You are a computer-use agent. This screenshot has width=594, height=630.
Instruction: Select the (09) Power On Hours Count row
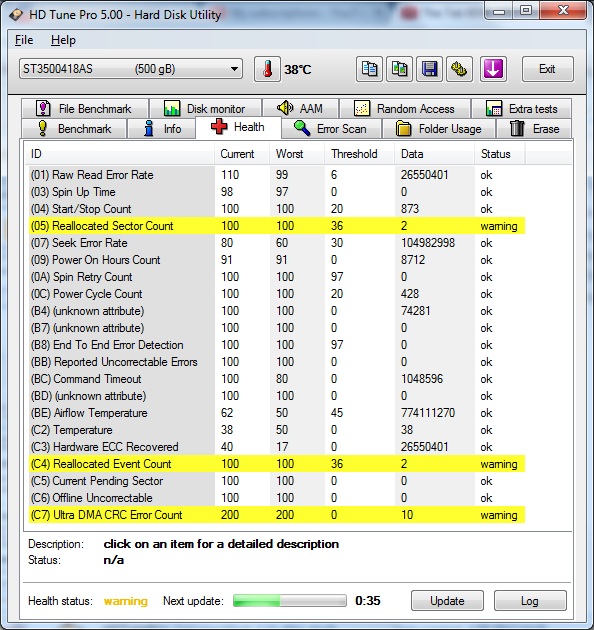coord(277,260)
